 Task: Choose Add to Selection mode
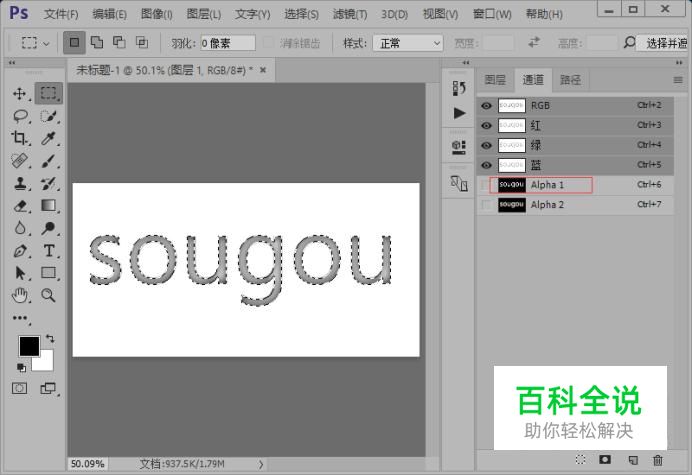point(97,42)
